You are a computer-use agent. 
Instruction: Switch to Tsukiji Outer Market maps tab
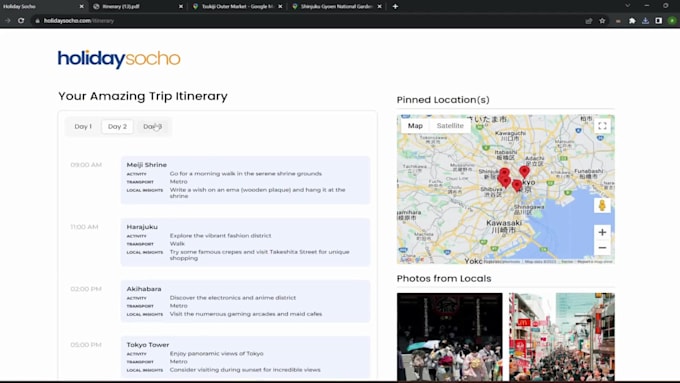pyautogui.click(x=237, y=7)
